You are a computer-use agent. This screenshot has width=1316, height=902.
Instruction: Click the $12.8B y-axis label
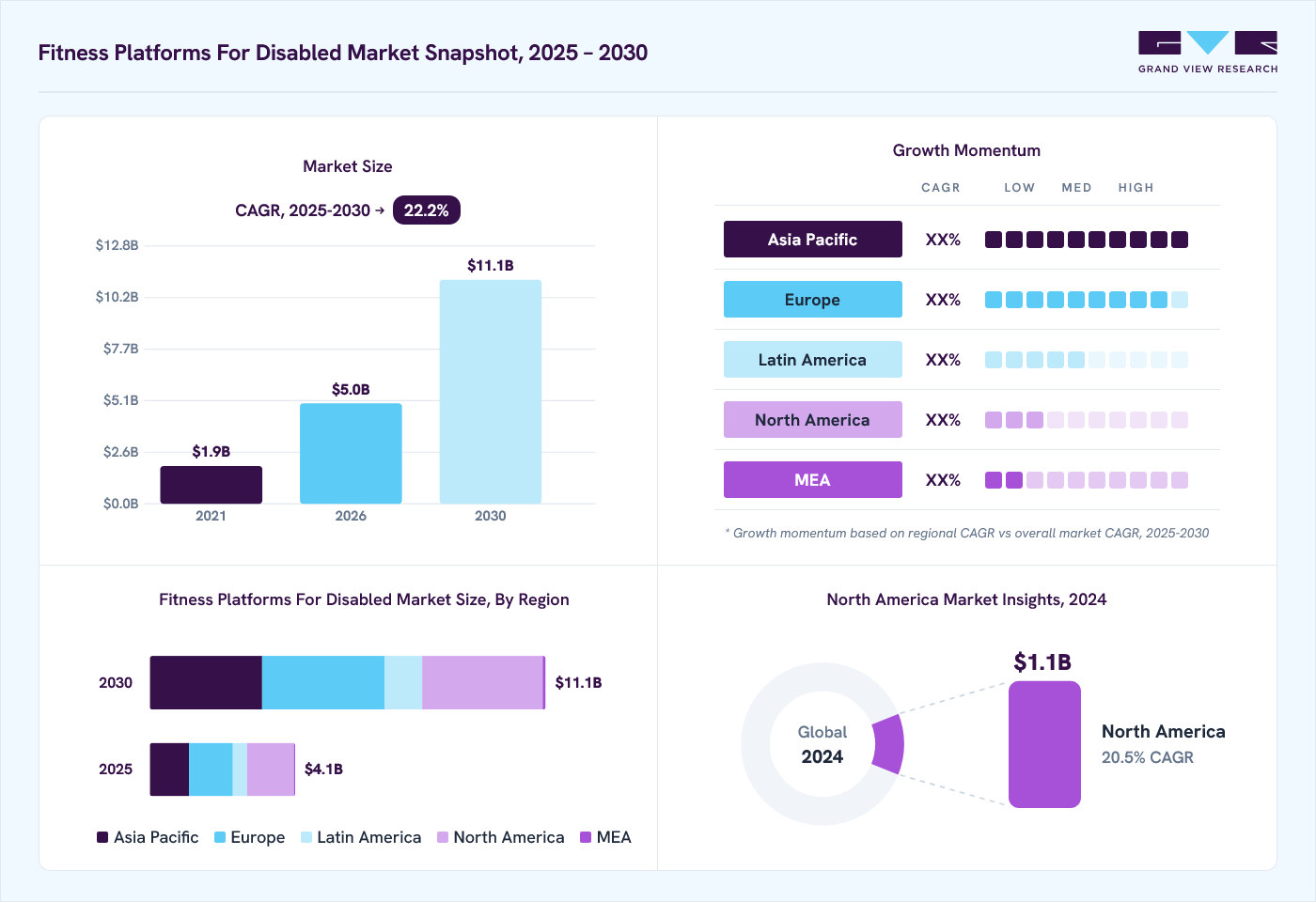point(117,245)
